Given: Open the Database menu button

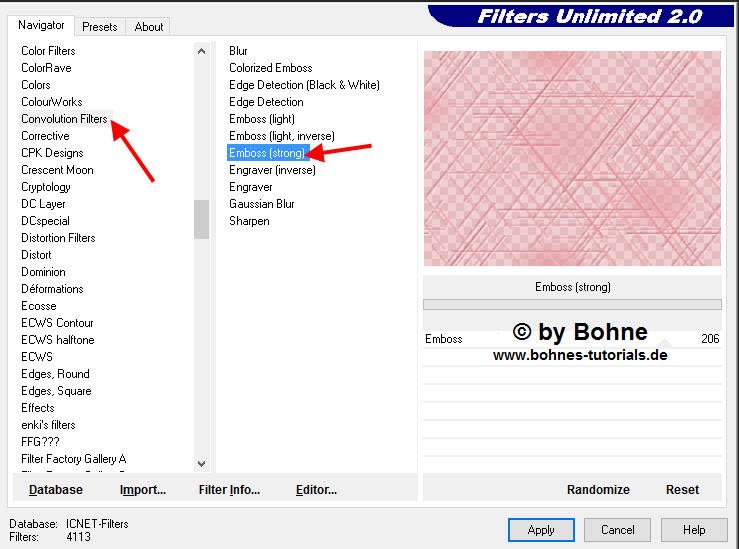Looking at the screenshot, I should (56, 490).
